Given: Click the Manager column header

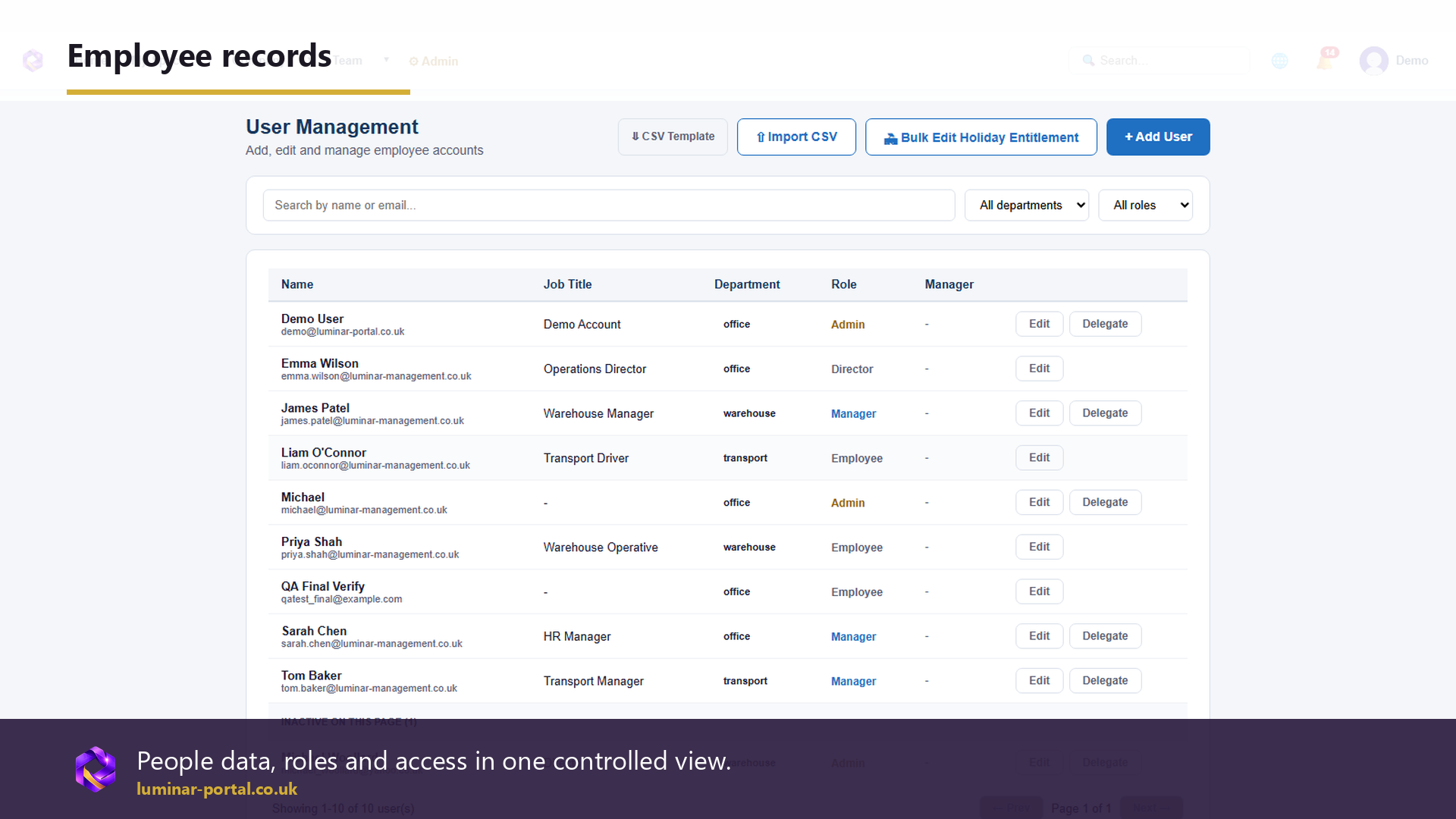Looking at the screenshot, I should click(x=949, y=284).
